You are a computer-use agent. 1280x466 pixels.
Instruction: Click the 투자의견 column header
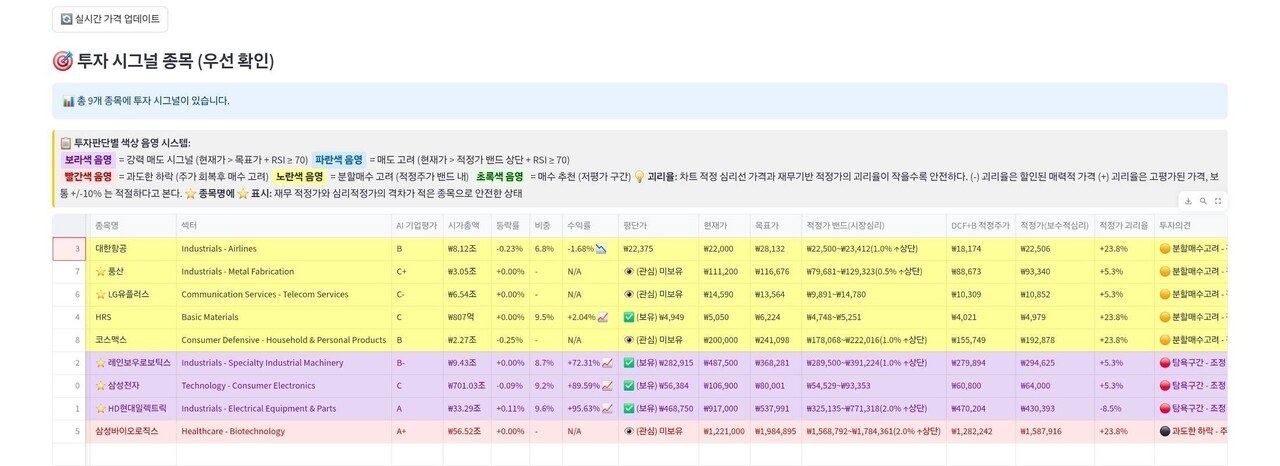tap(1191, 225)
